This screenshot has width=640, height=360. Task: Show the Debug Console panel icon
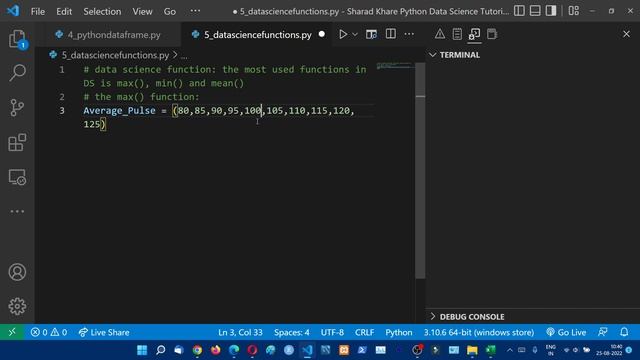pos(492,34)
